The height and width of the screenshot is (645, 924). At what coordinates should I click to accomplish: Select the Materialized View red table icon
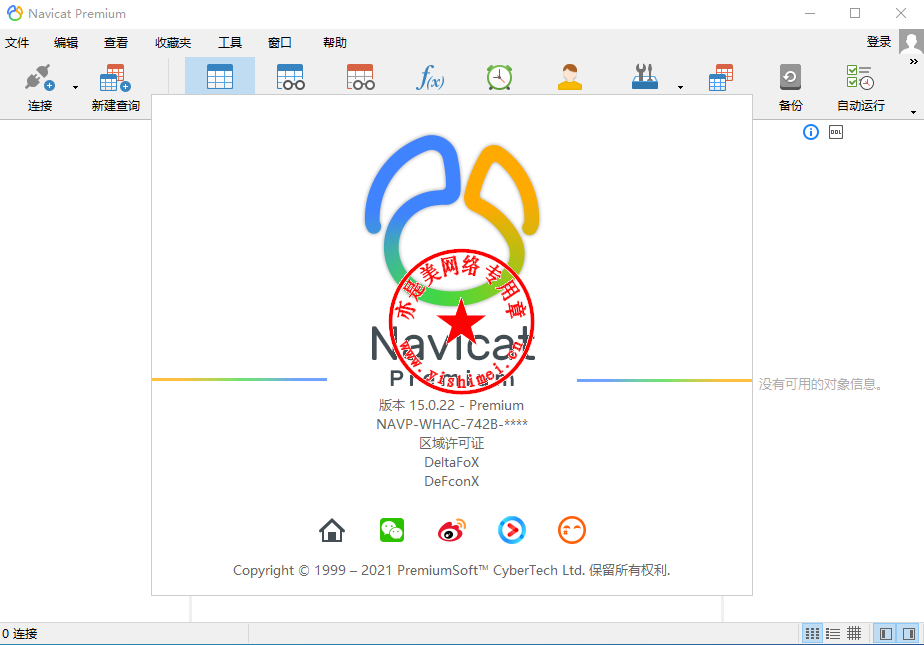(361, 77)
